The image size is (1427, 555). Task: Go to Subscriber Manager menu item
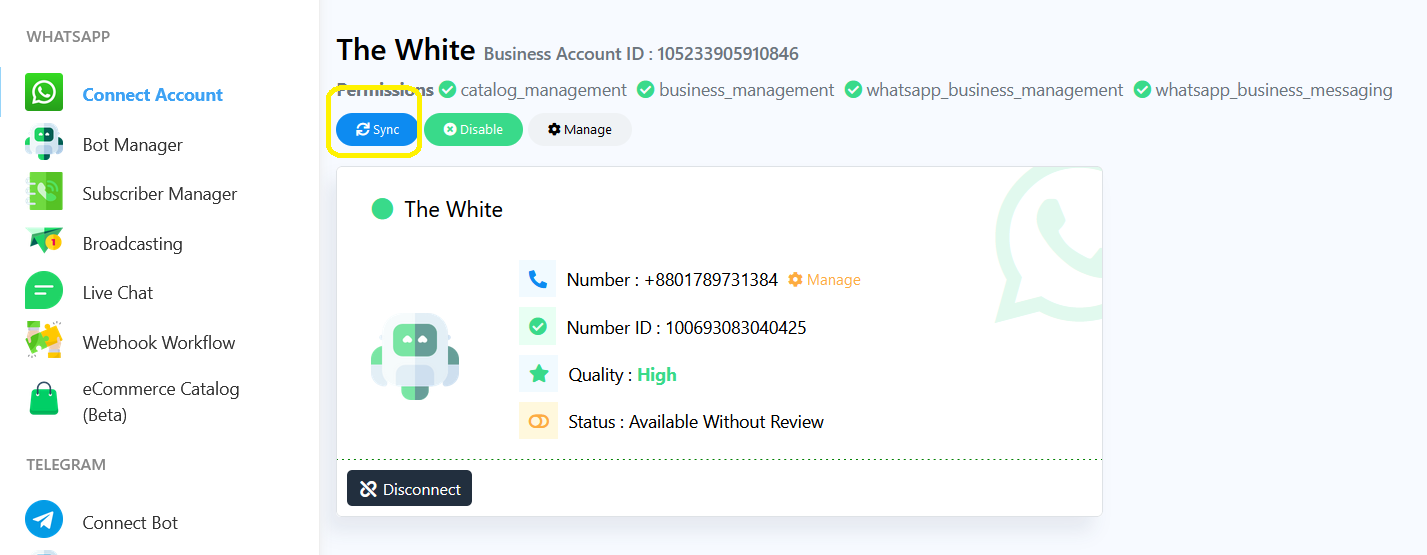click(160, 194)
